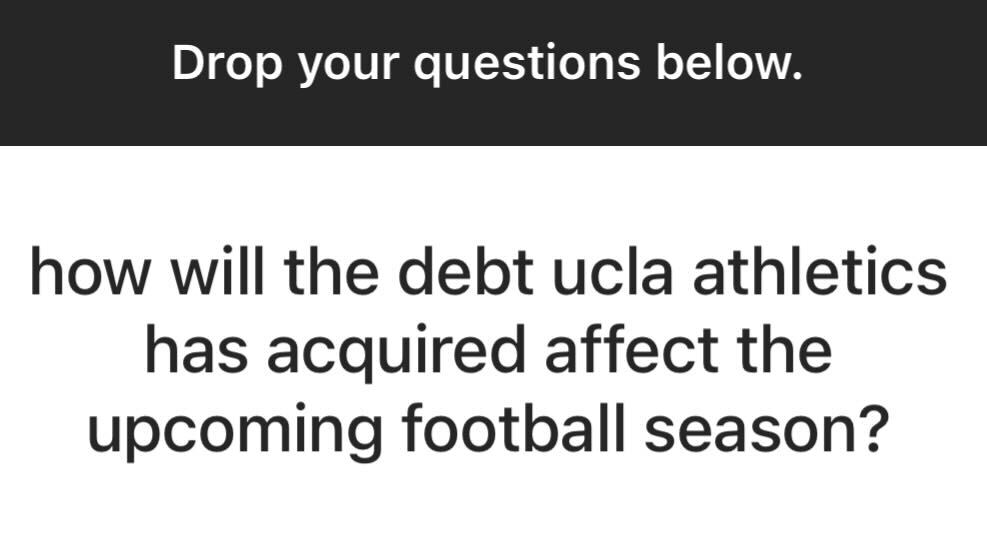Tap the word 'will' in the question
This screenshot has width=987, height=540.
(217, 271)
